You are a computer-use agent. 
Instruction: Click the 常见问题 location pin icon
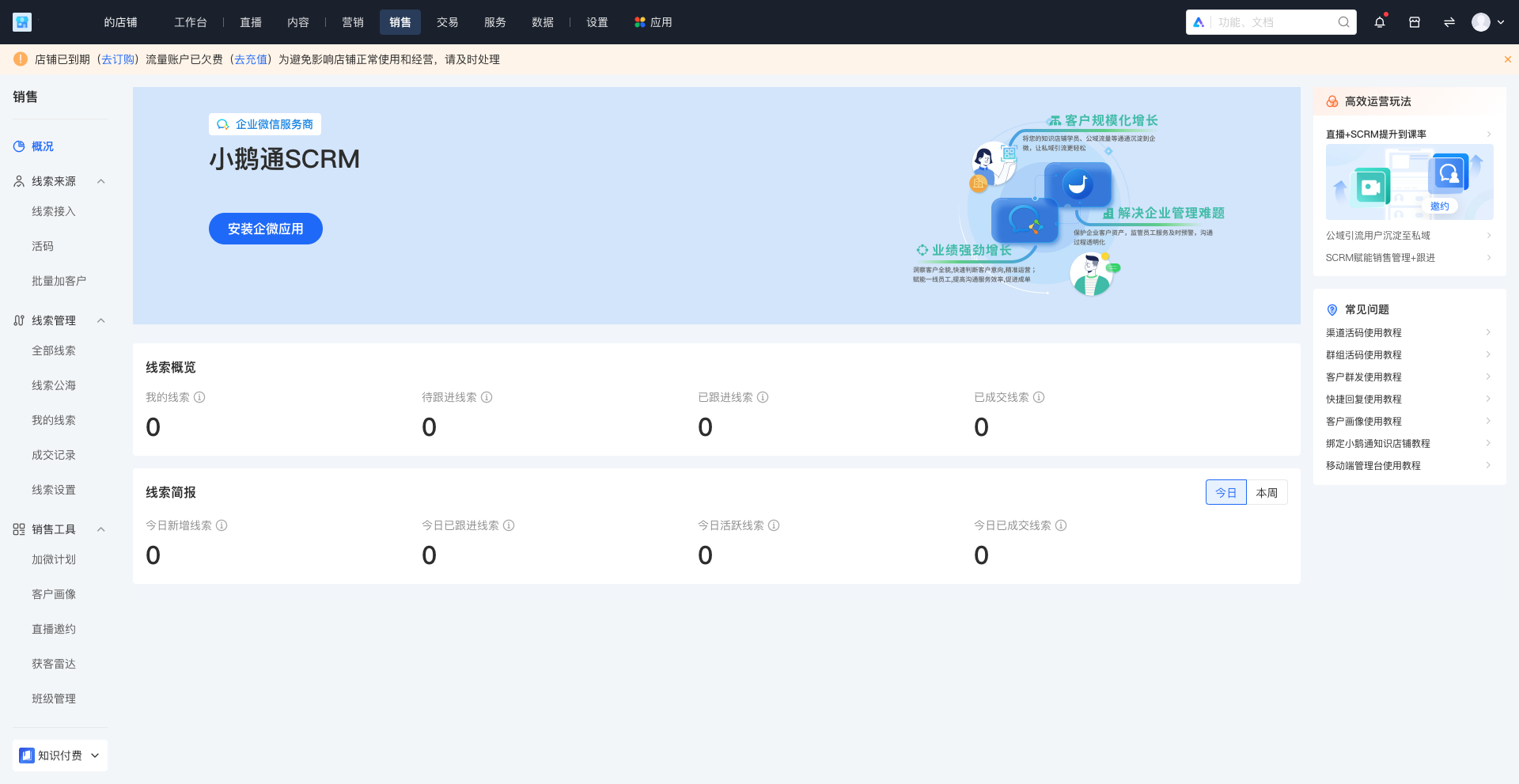(x=1332, y=309)
